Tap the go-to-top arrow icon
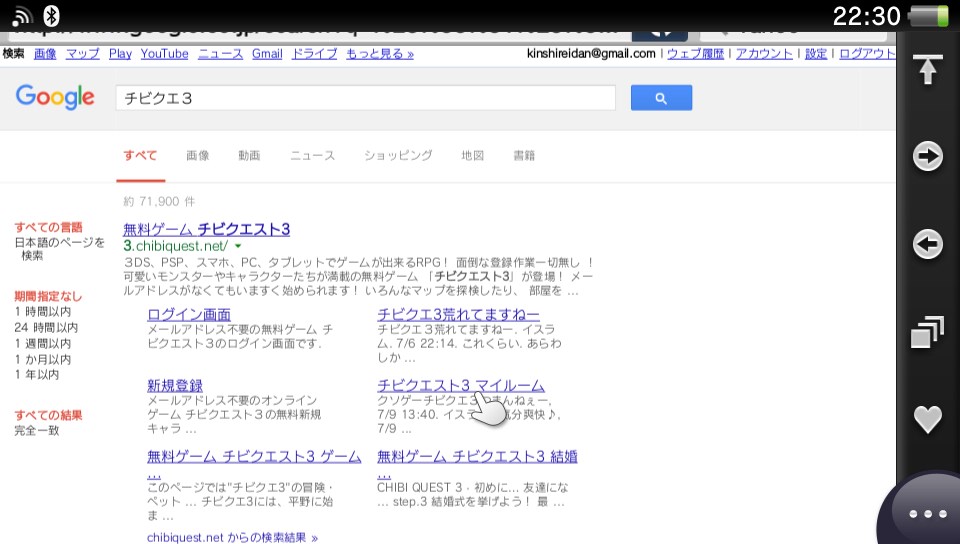The image size is (960, 544). (928, 69)
